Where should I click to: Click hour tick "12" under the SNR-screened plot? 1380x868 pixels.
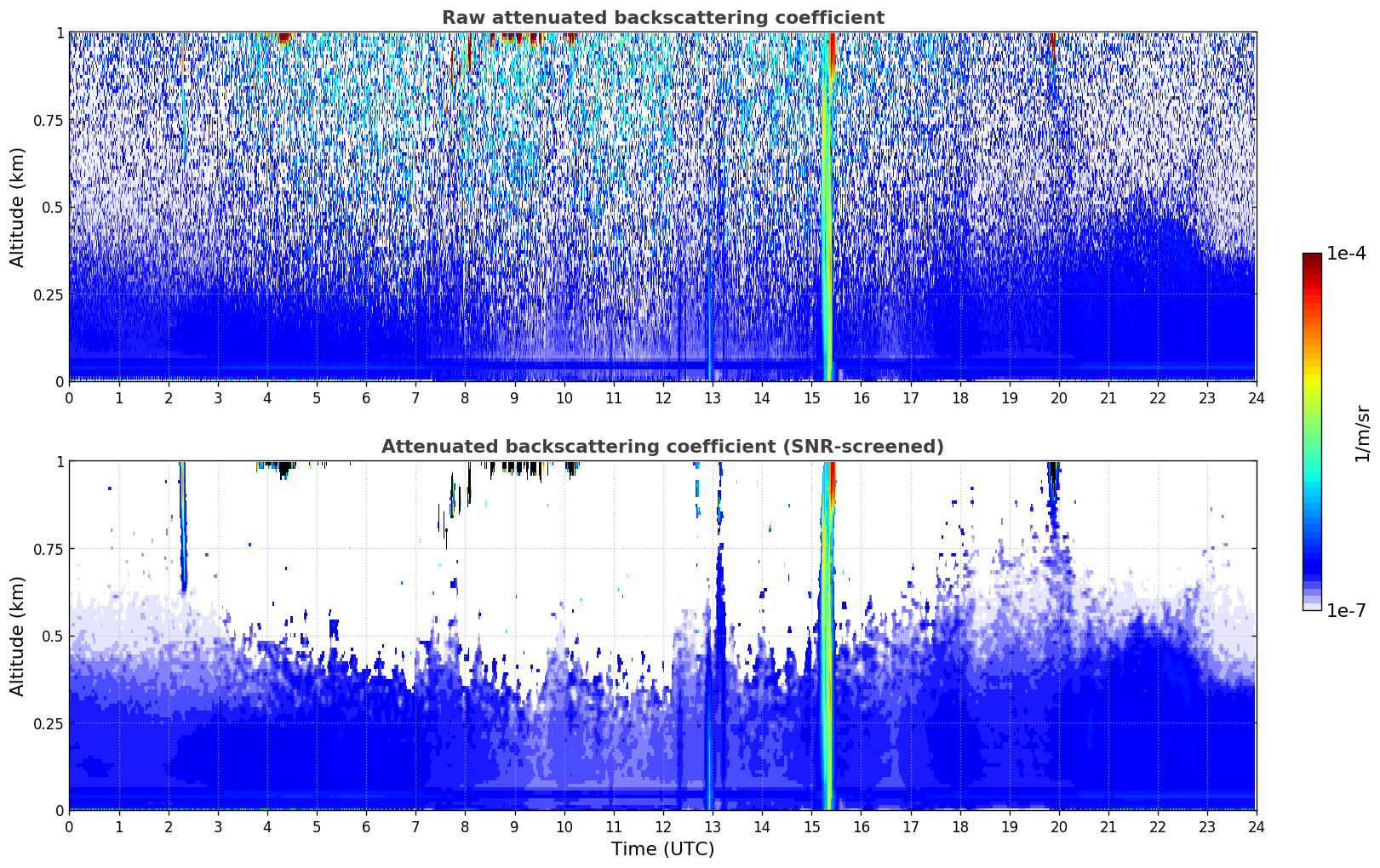pos(663,826)
